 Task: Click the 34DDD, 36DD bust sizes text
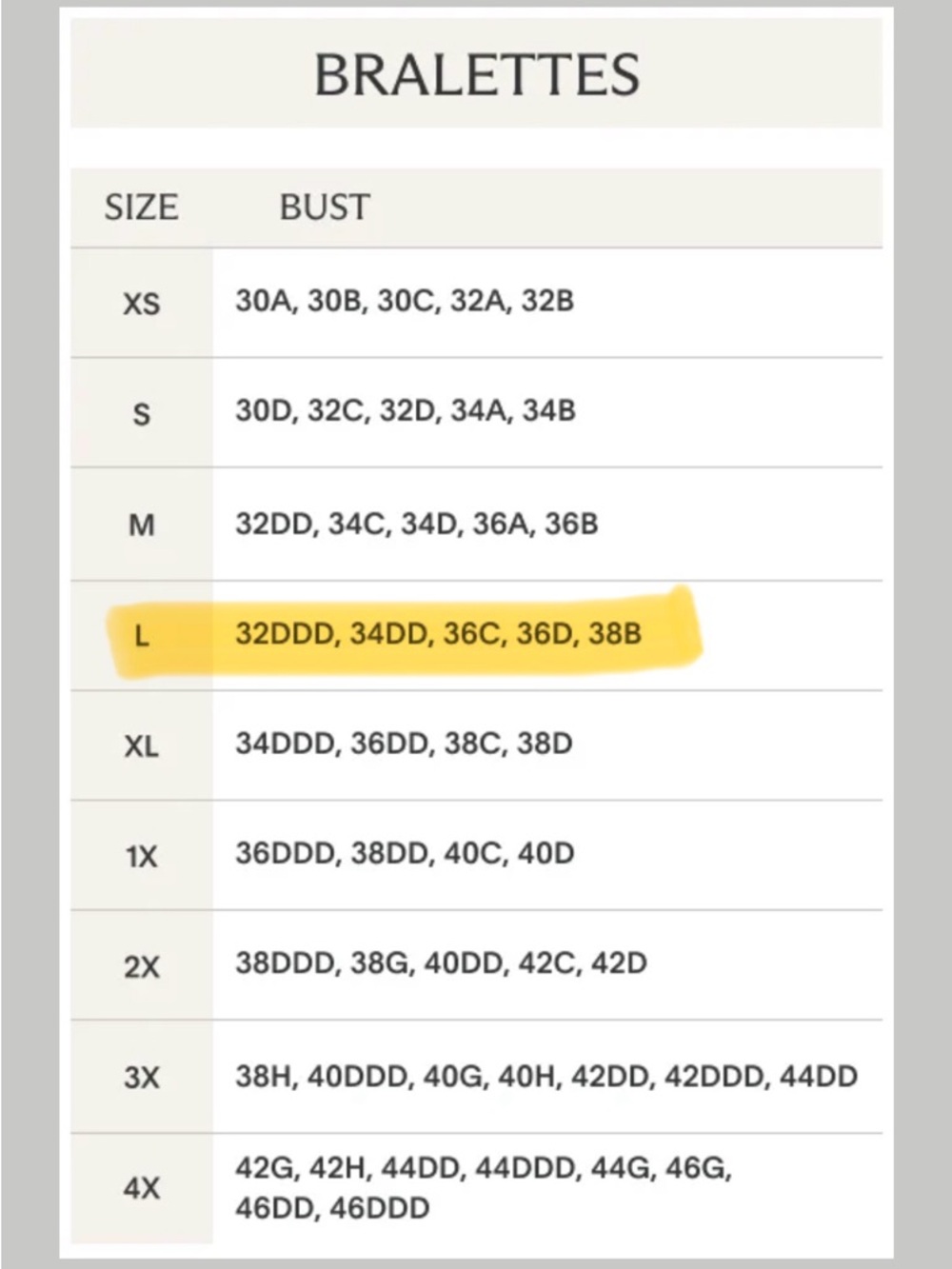pos(405,744)
